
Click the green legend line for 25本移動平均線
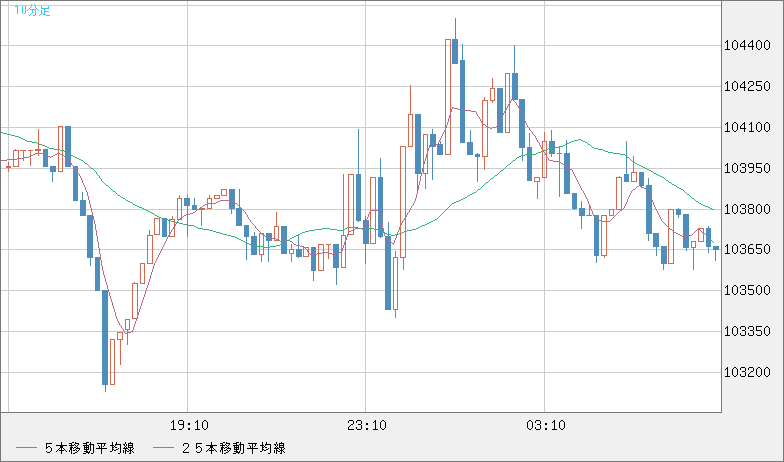pyautogui.click(x=163, y=448)
